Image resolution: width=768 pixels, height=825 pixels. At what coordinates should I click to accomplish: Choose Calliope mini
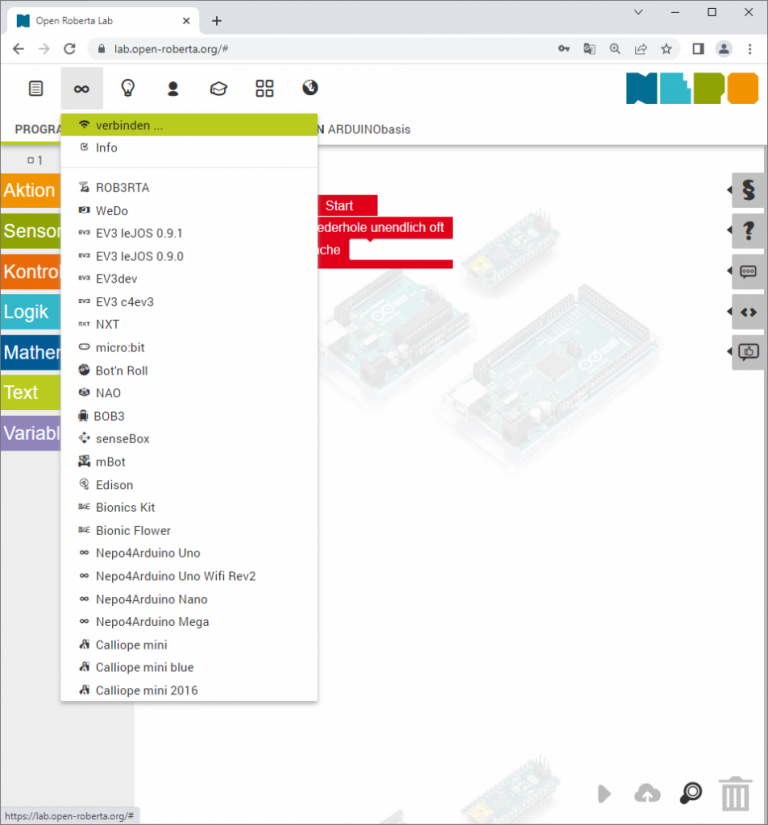coord(189,645)
